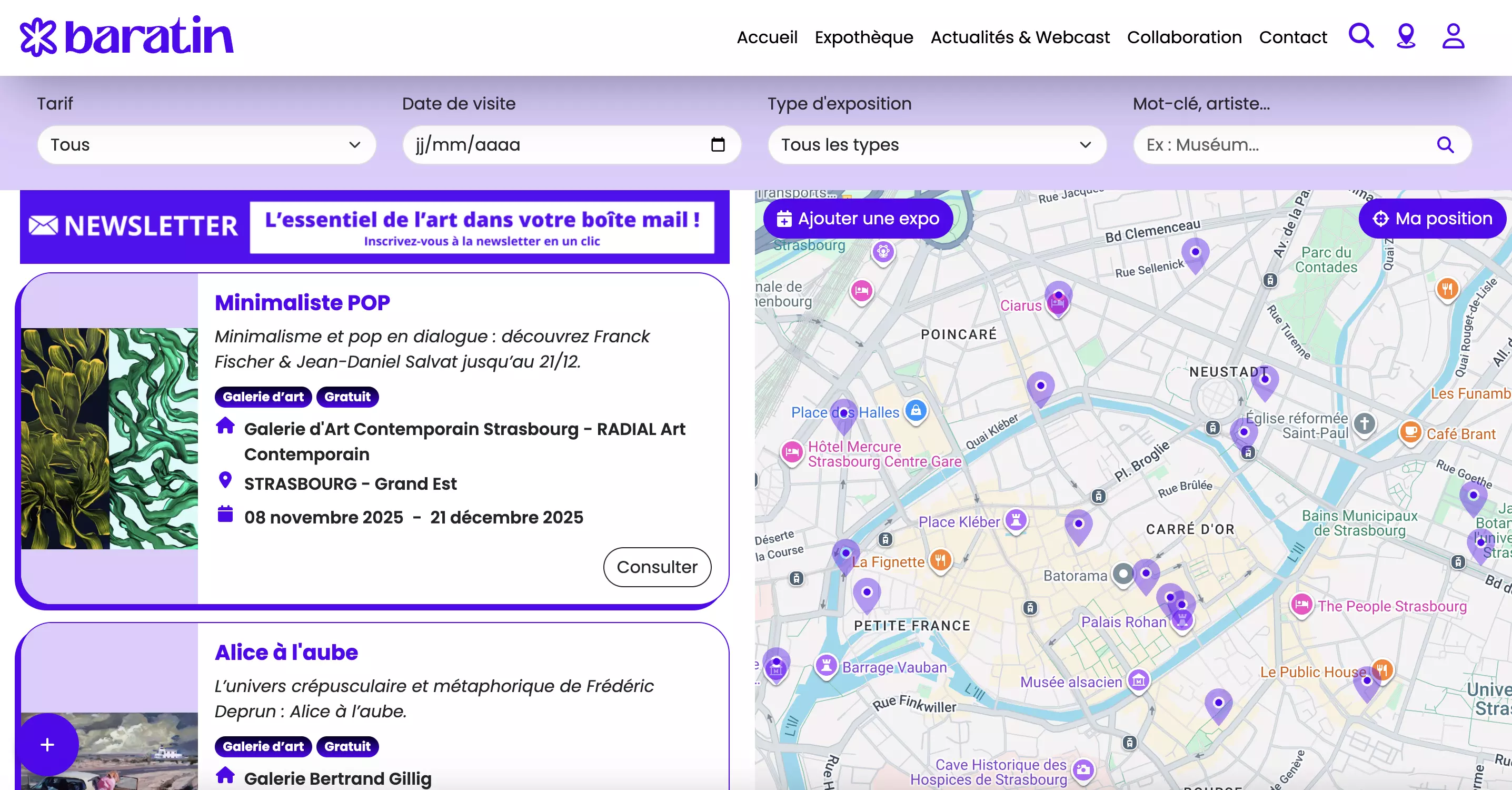Viewport: 1512px width, 790px height.
Task: Click Ajouter une expo button on map
Action: (x=858, y=219)
